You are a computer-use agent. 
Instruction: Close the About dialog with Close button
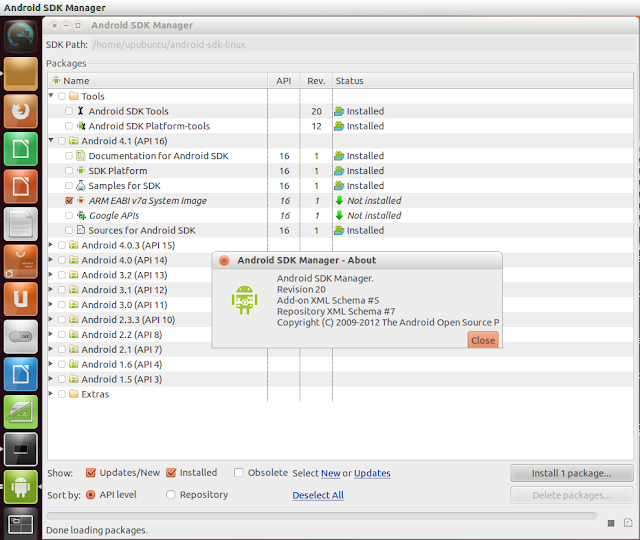point(483,340)
